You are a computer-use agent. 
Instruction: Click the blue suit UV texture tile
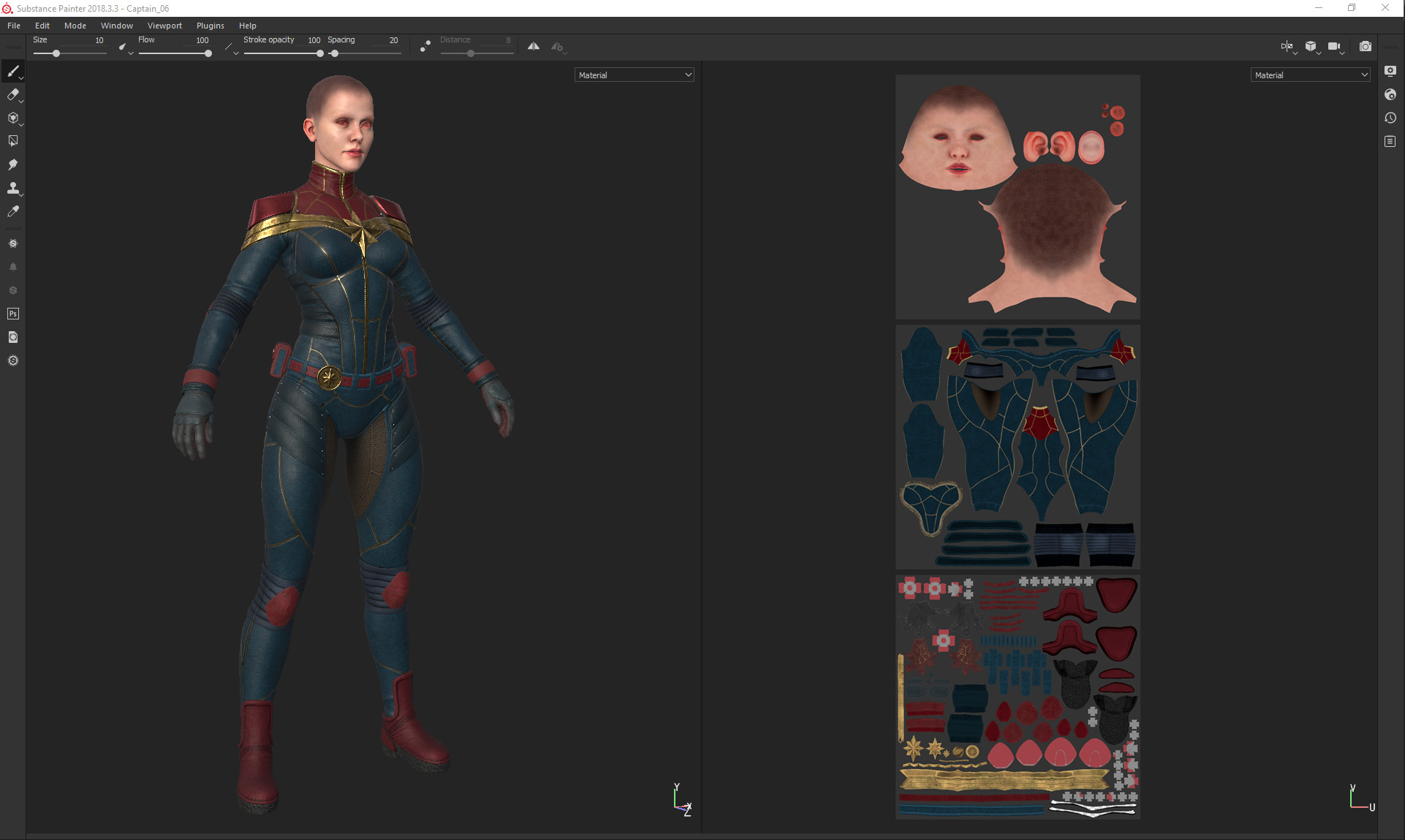point(1018,447)
